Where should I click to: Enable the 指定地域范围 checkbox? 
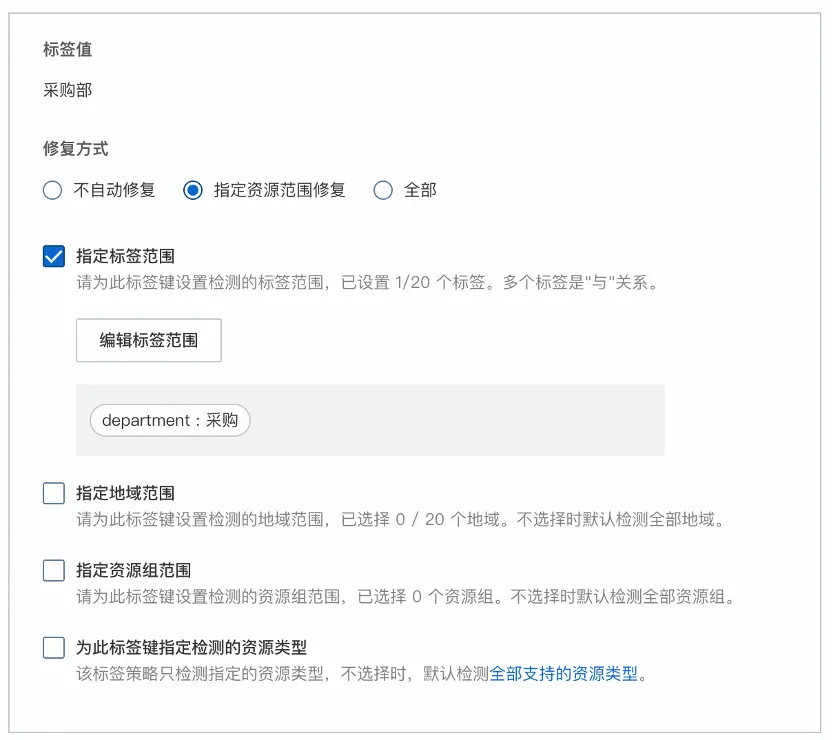54,493
